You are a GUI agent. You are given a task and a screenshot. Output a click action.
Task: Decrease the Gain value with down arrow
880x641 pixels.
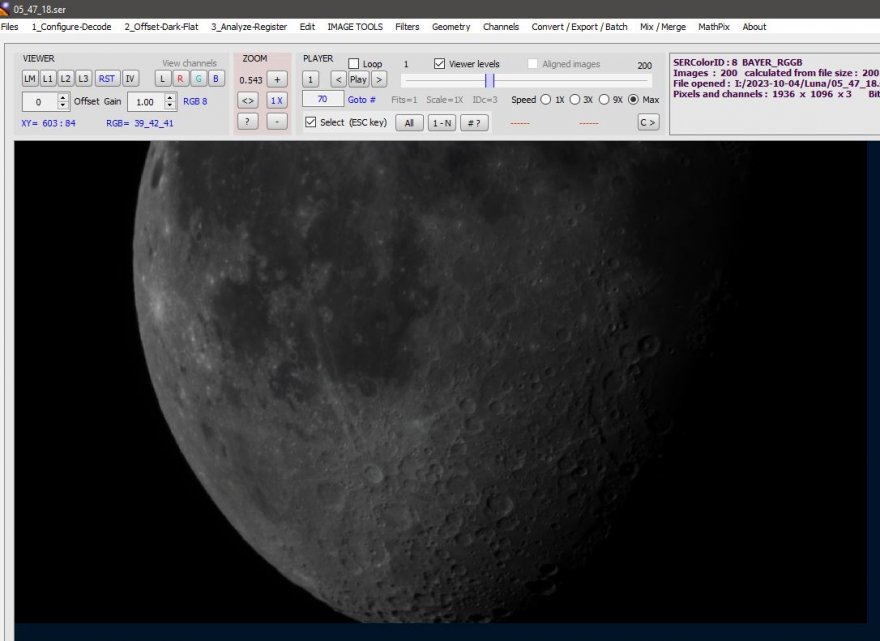(170, 106)
